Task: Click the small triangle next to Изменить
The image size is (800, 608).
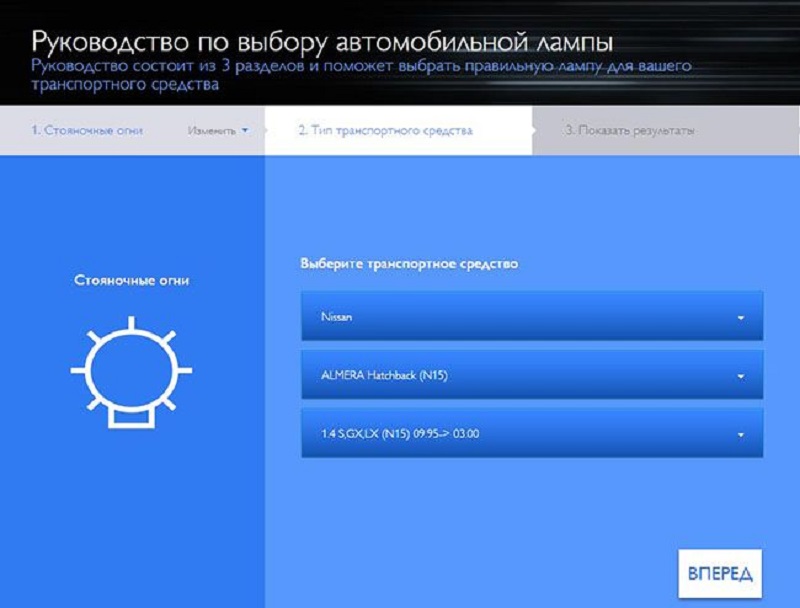Action: tap(244, 131)
